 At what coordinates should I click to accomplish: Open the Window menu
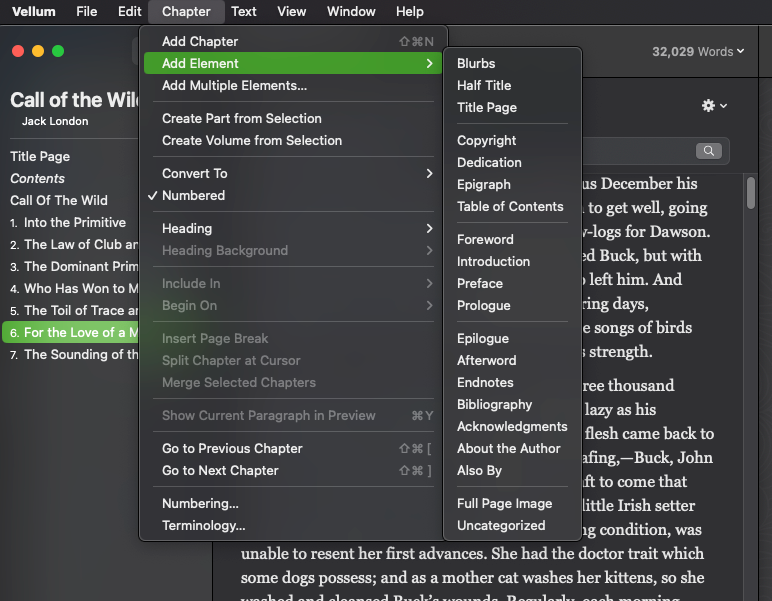pyautogui.click(x=351, y=11)
